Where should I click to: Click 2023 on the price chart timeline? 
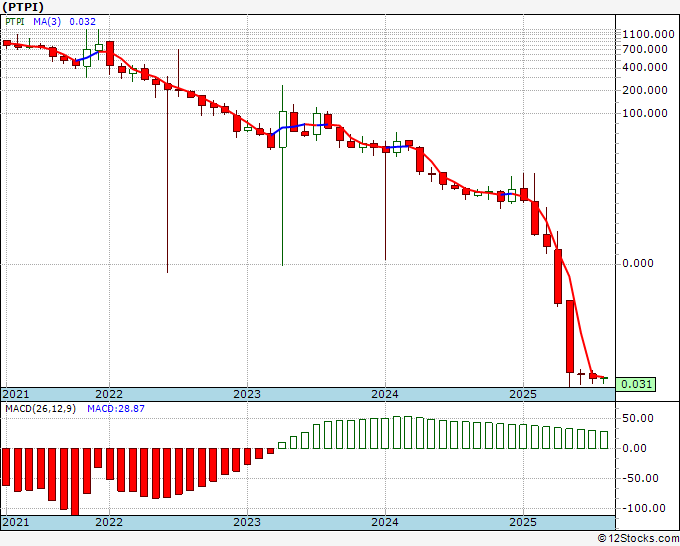(247, 394)
